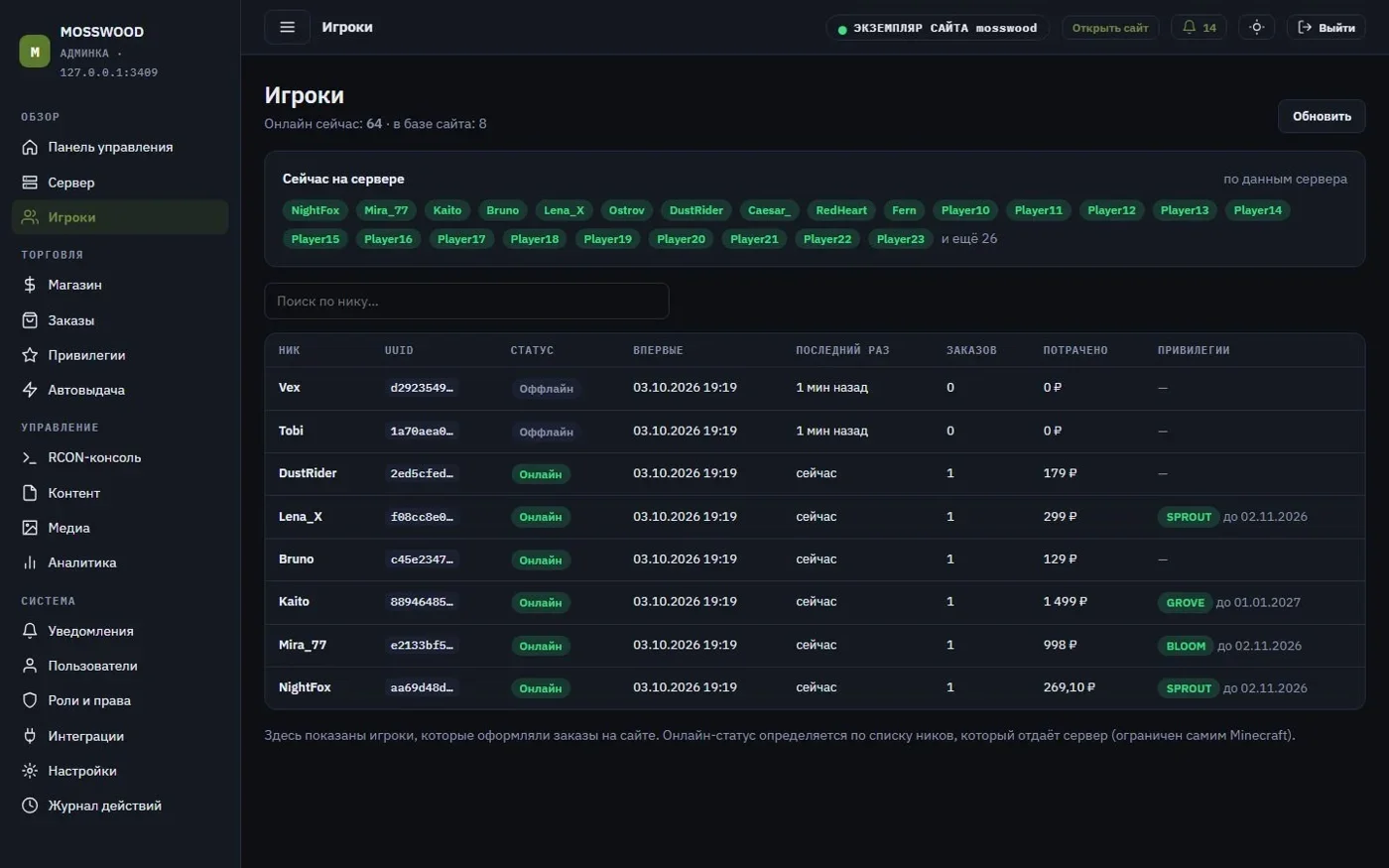The width and height of the screenshot is (1389, 868).
Task: Toggle the light theme sun icon
Action: pos(1256,28)
